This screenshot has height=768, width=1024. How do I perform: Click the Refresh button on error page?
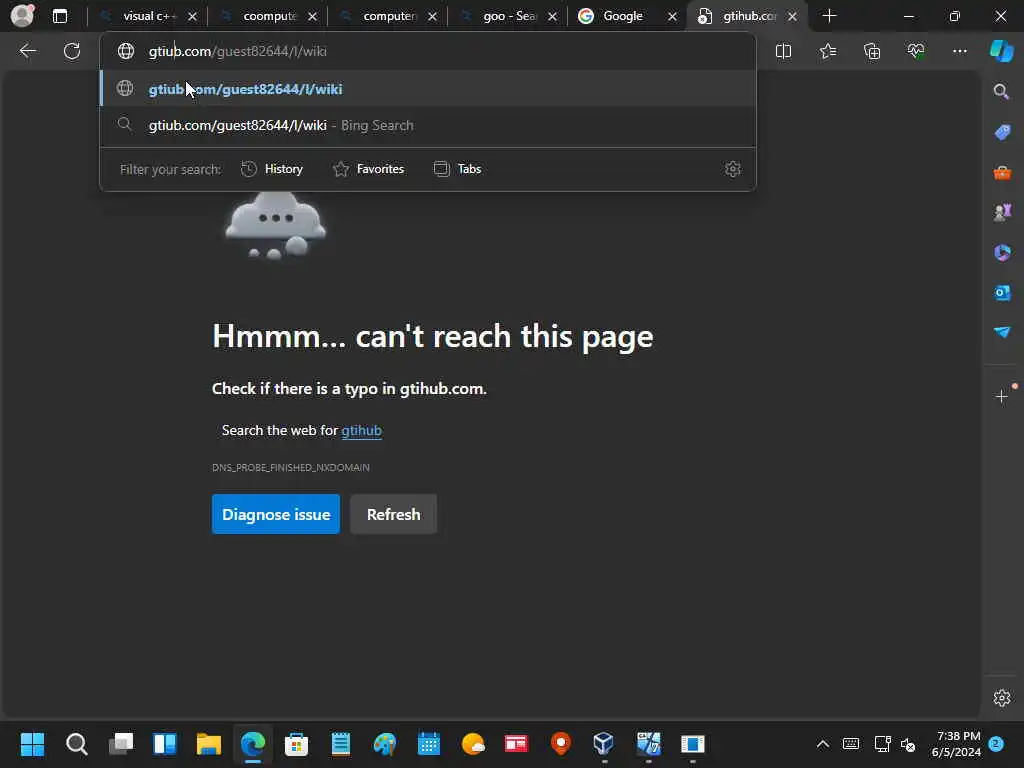click(x=393, y=514)
